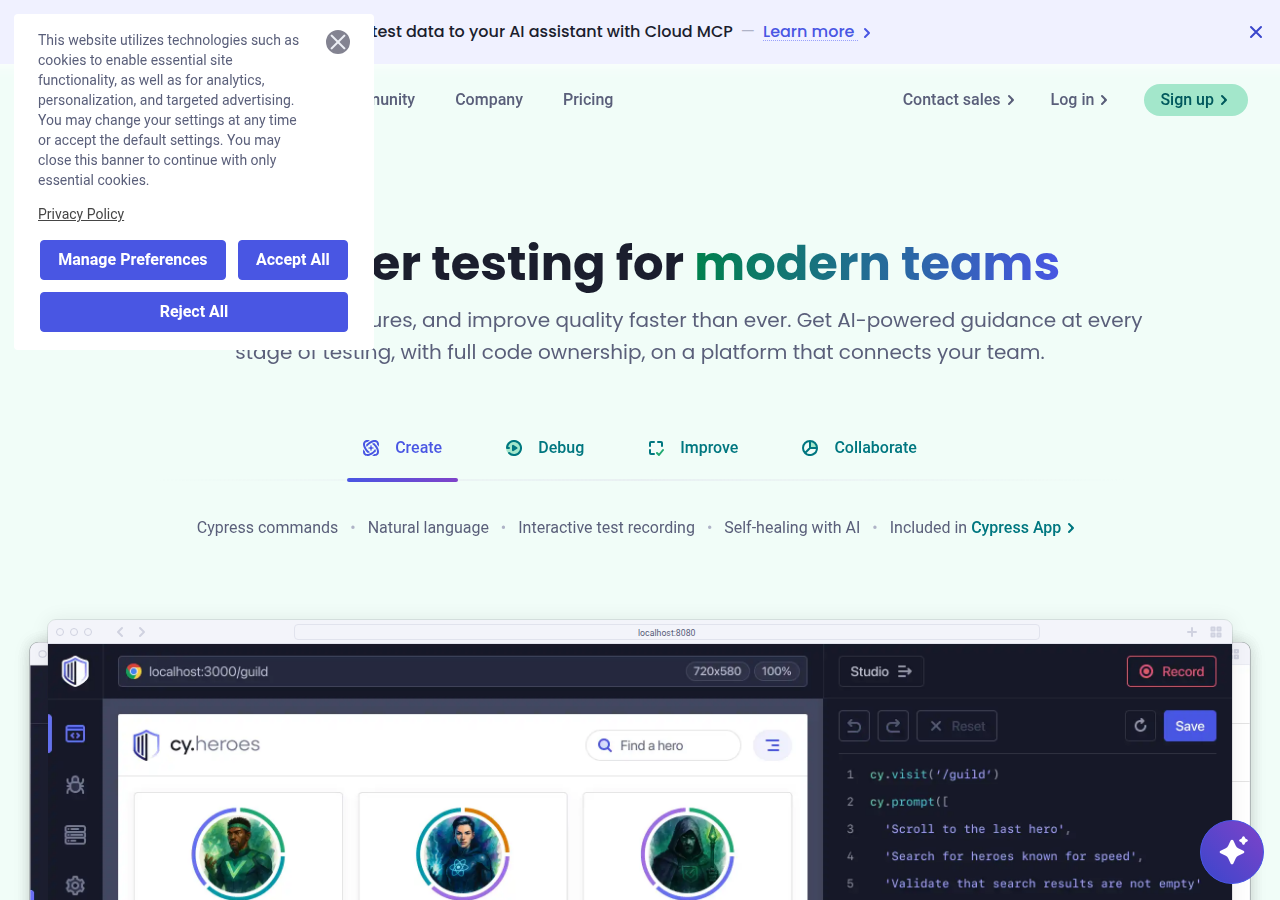This screenshot has width=1280, height=900.
Task: Click the 'Natural language' text
Action: click(428, 528)
